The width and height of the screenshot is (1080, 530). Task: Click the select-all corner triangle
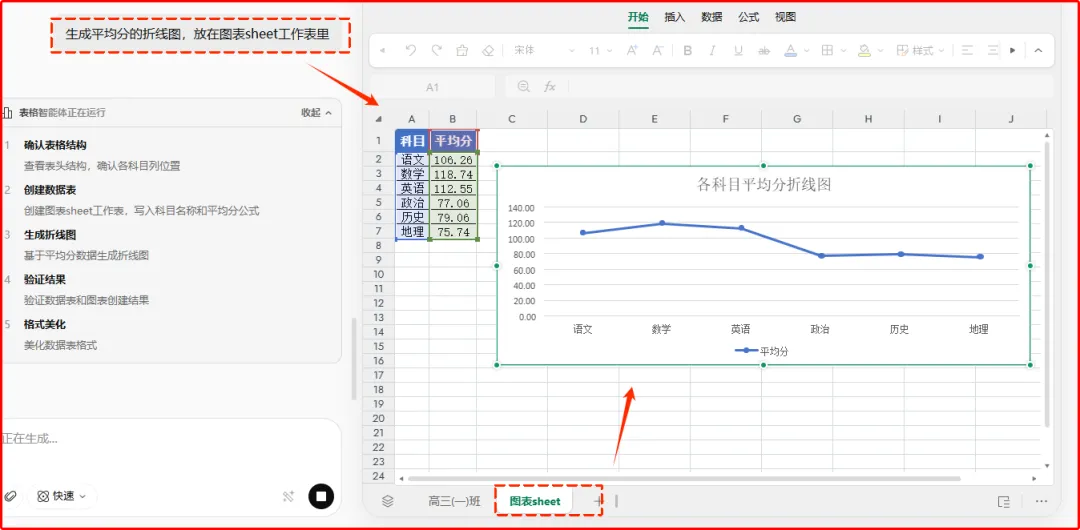[x=378, y=119]
